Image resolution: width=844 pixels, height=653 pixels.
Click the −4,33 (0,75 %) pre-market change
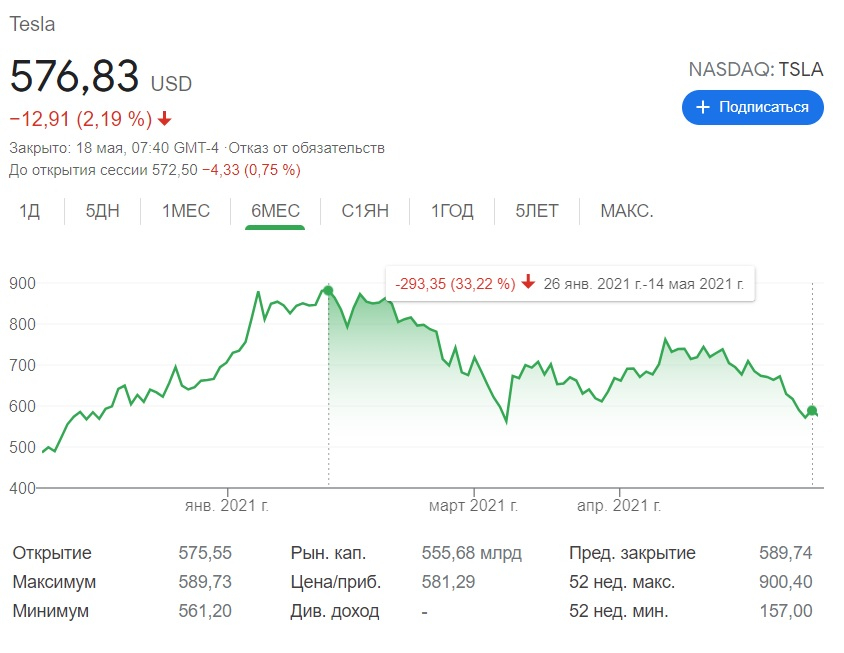tap(251, 170)
